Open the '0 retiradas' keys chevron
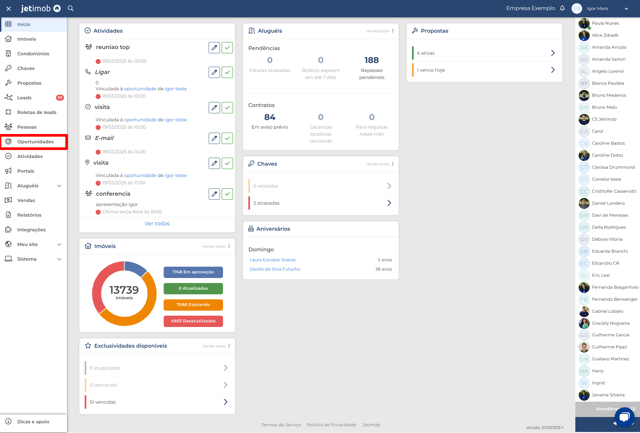 pos(389,186)
